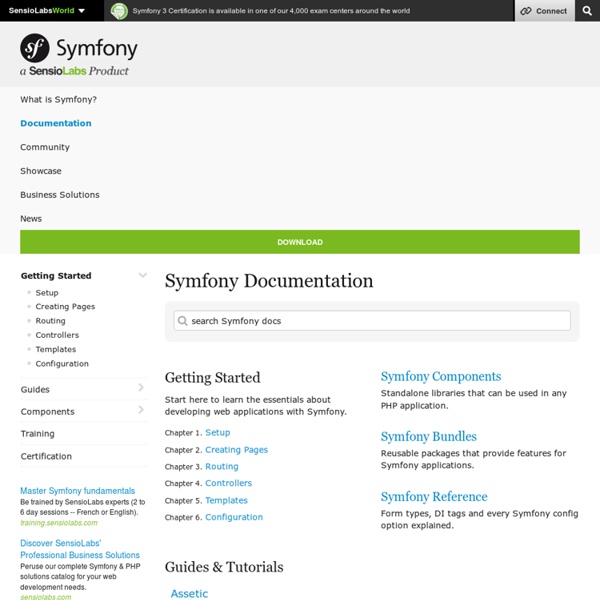Select Routing in the sidebar tree

pos(50,321)
